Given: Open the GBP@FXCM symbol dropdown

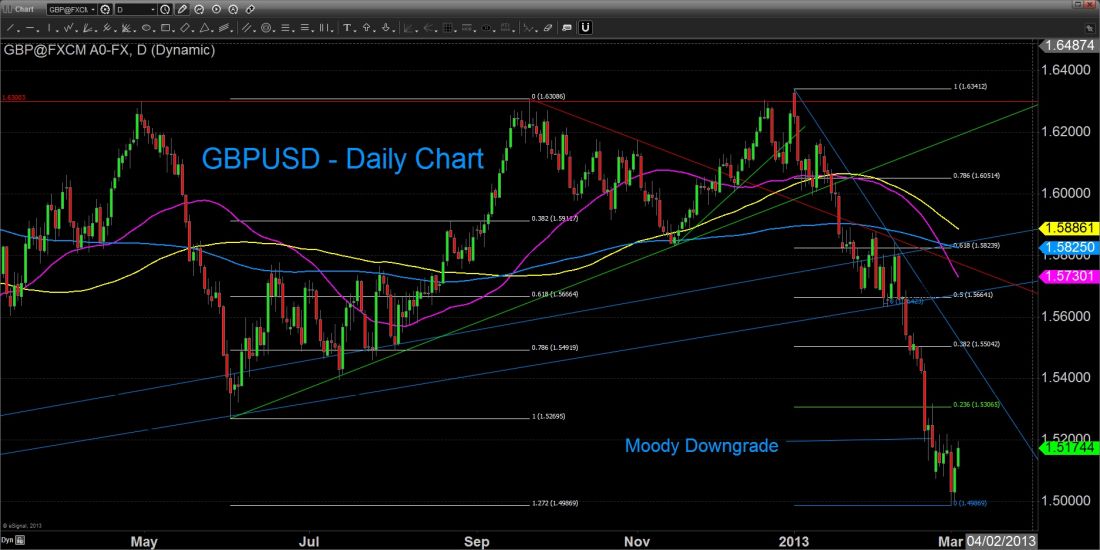Looking at the screenshot, I should click(70, 10).
